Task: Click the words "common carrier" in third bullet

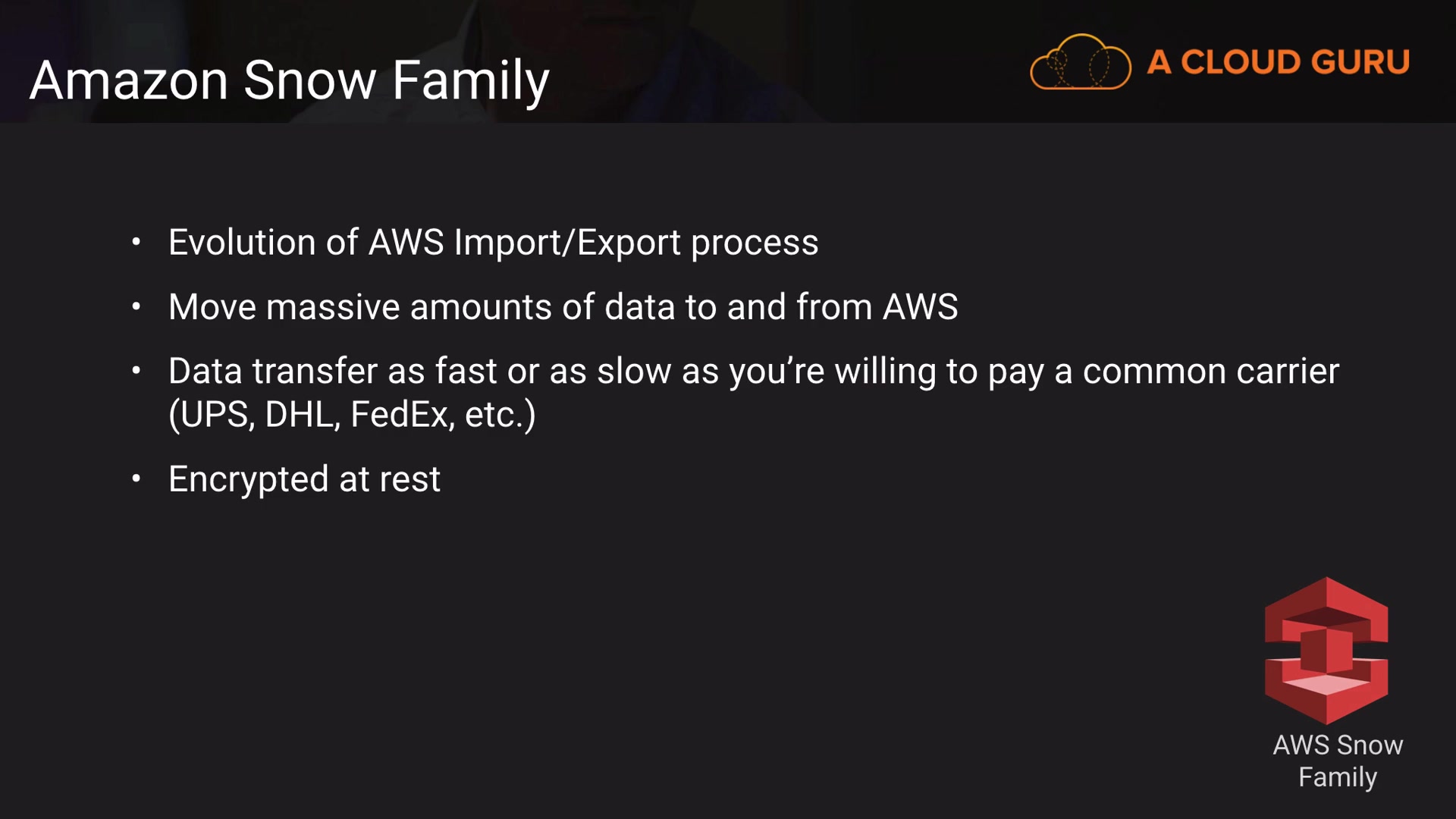Action: (1210, 372)
